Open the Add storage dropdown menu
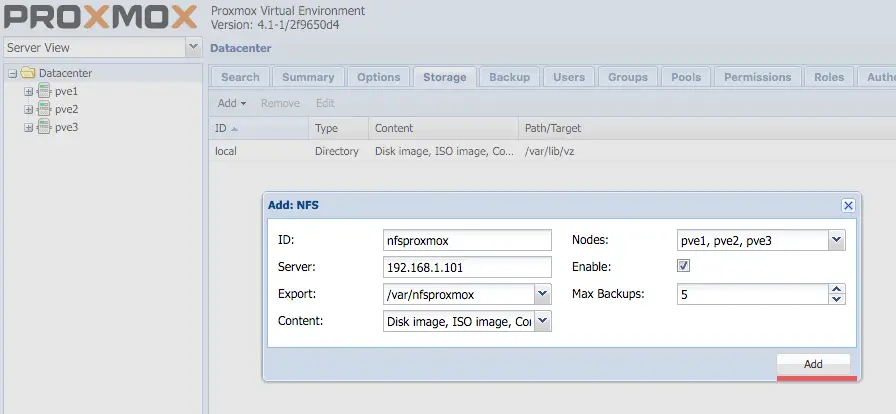The width and height of the screenshot is (896, 414). tap(231, 104)
